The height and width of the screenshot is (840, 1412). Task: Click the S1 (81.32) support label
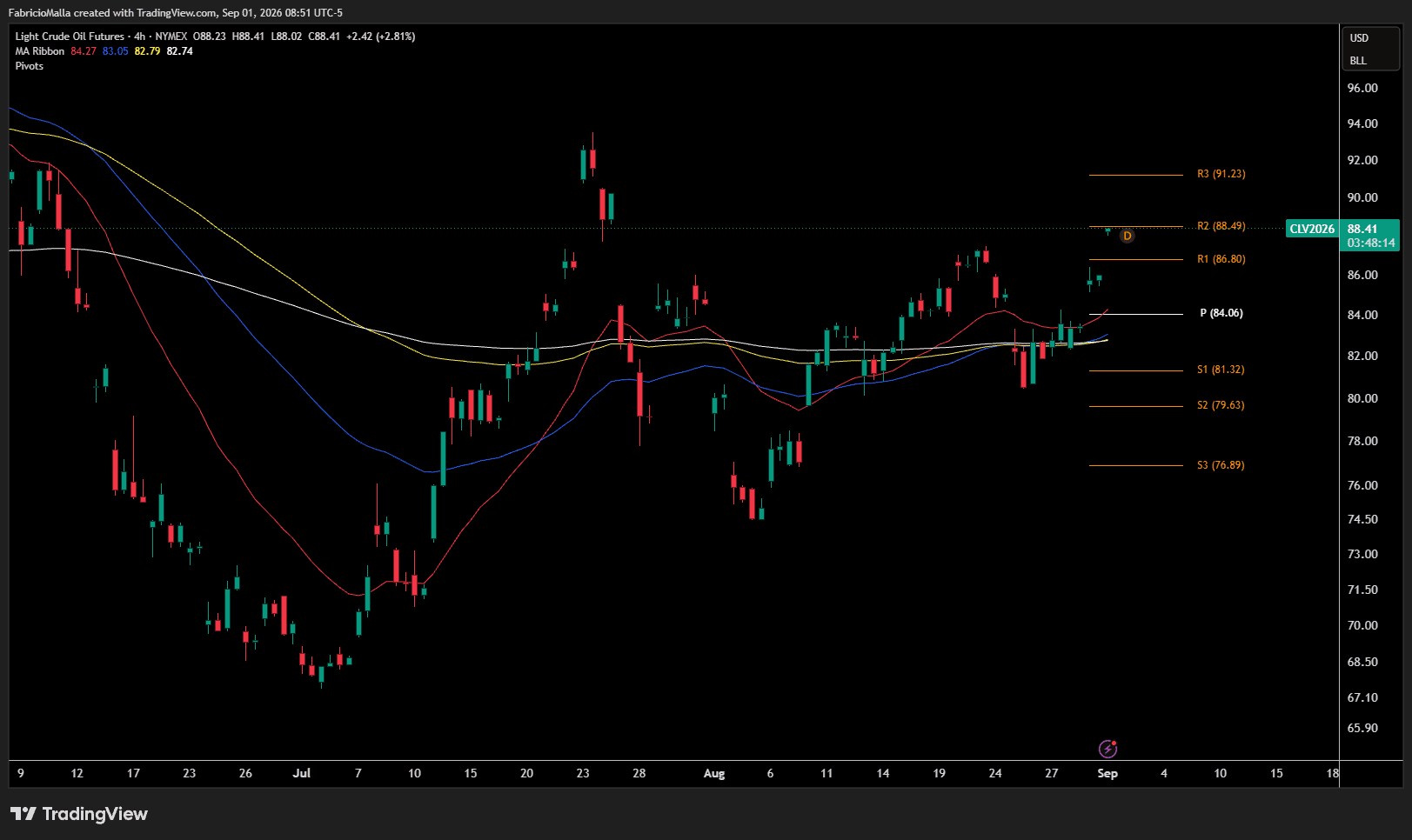click(1221, 370)
